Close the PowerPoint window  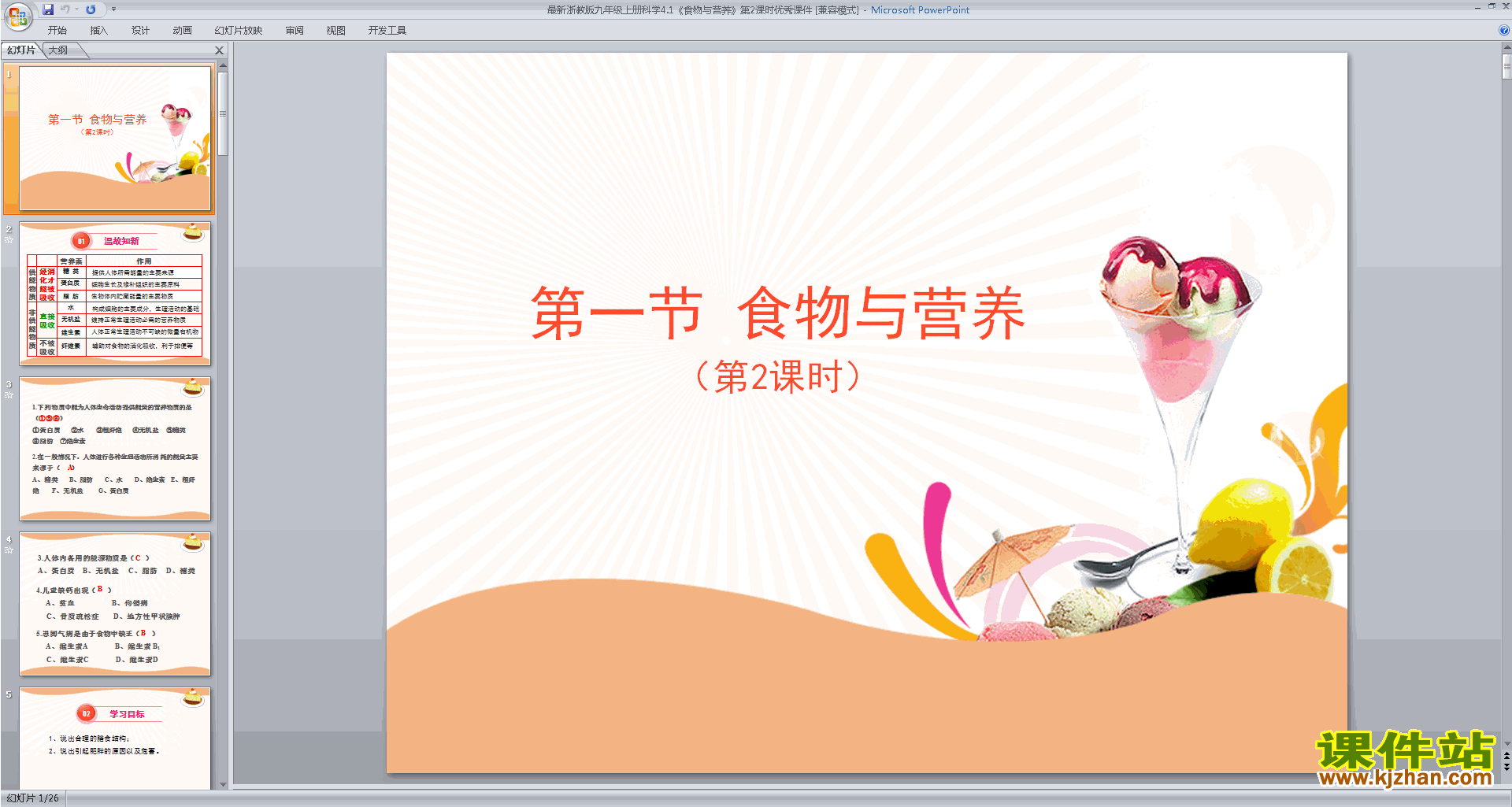pyautogui.click(x=1506, y=6)
